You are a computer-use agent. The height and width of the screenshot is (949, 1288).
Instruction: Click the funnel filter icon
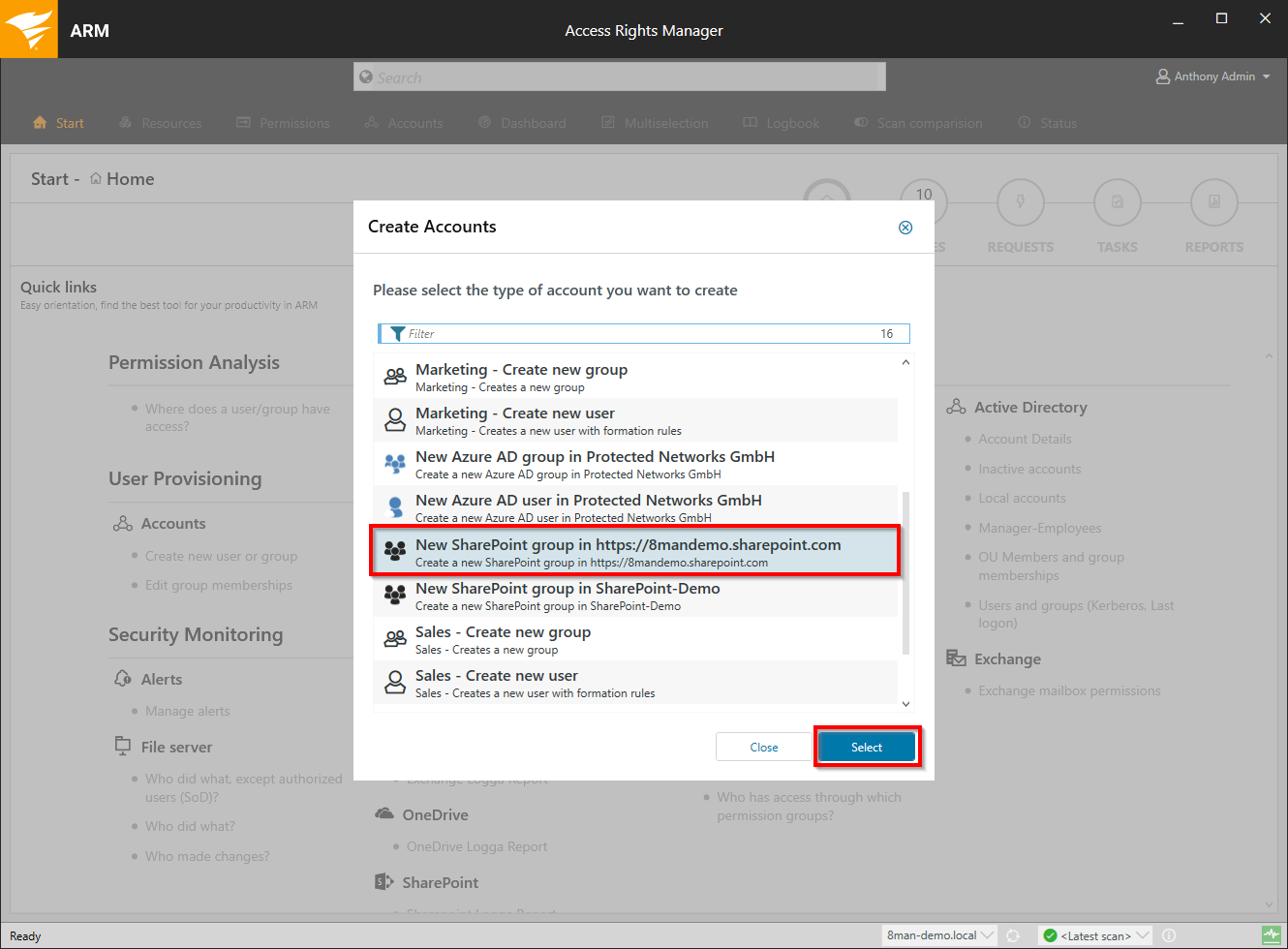(x=397, y=334)
